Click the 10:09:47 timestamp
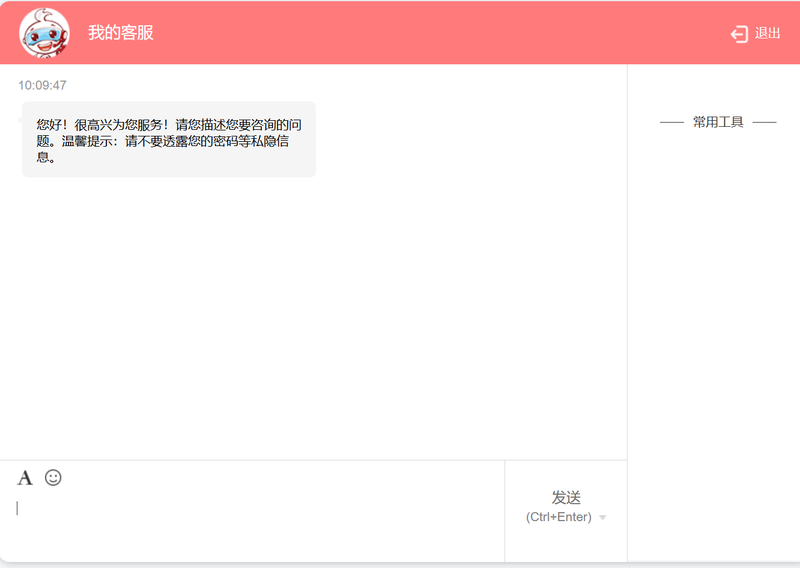Viewport: 800px width, 568px height. click(x=42, y=85)
